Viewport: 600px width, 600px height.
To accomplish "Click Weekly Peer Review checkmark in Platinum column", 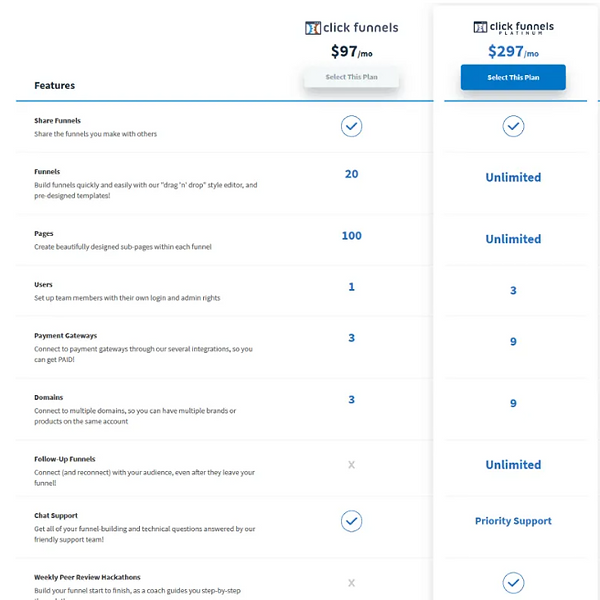I will coord(513,582).
